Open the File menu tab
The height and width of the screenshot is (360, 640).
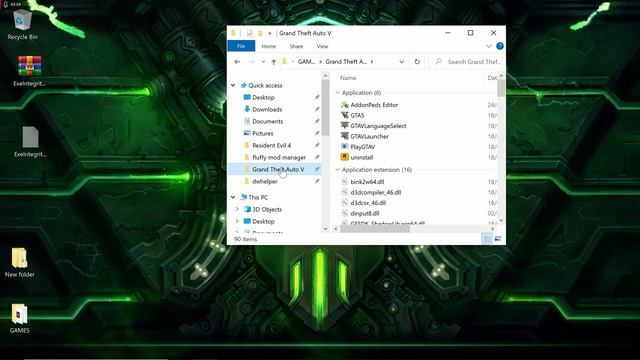(x=241, y=46)
